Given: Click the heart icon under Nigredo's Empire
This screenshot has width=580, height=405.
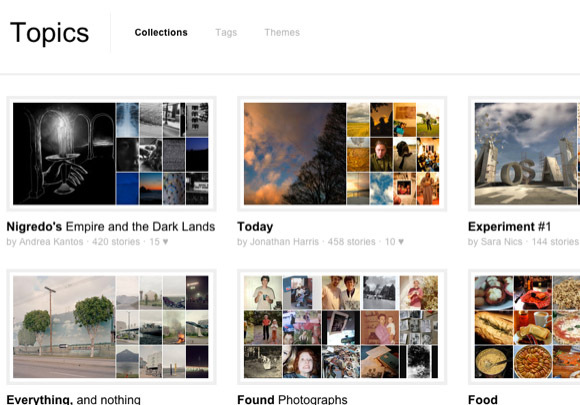Looking at the screenshot, I should (165, 242).
